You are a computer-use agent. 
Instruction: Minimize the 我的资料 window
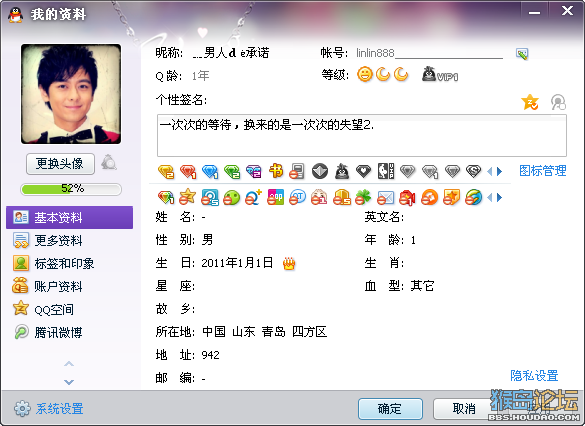534,12
